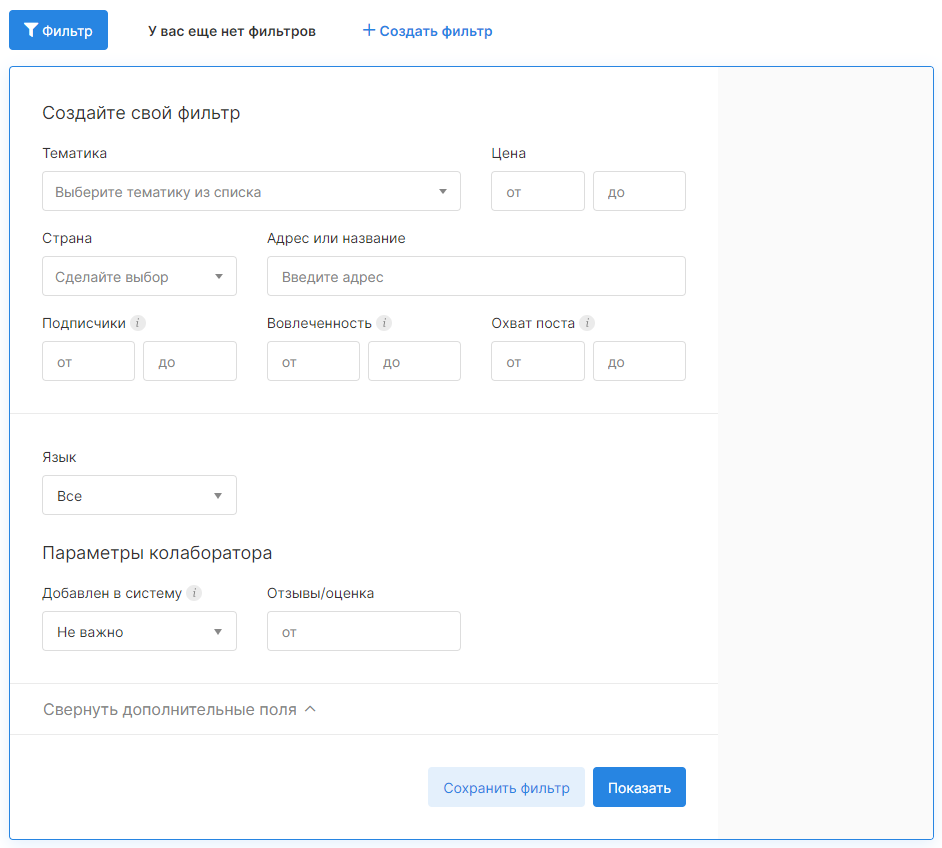
Task: Click info icon beside Добавлен в систему
Action: [x=194, y=593]
